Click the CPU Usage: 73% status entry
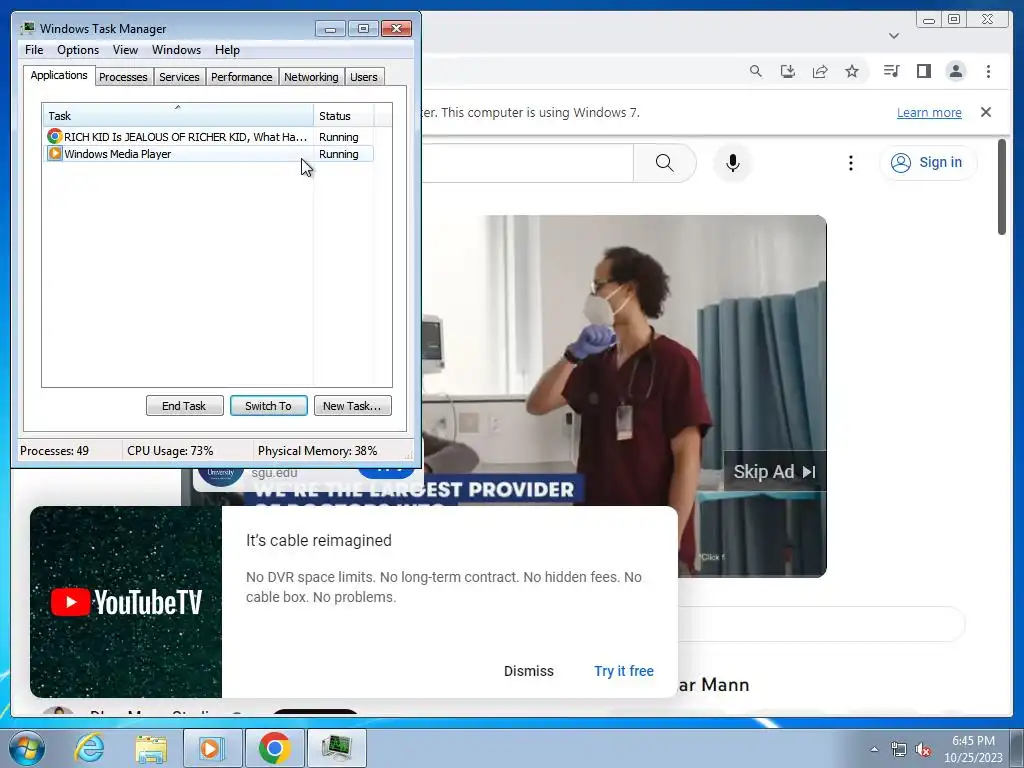This screenshot has height=768, width=1024. point(170,451)
